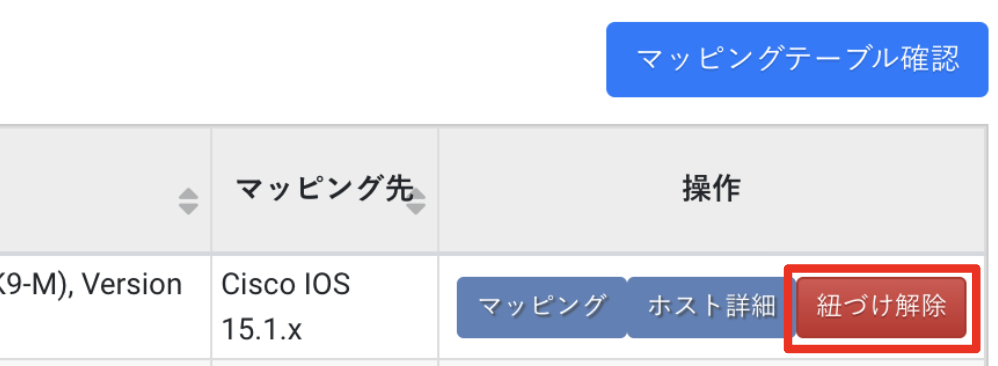Click next-row cell beneath the action buttons
The image size is (998, 366).
(713, 363)
